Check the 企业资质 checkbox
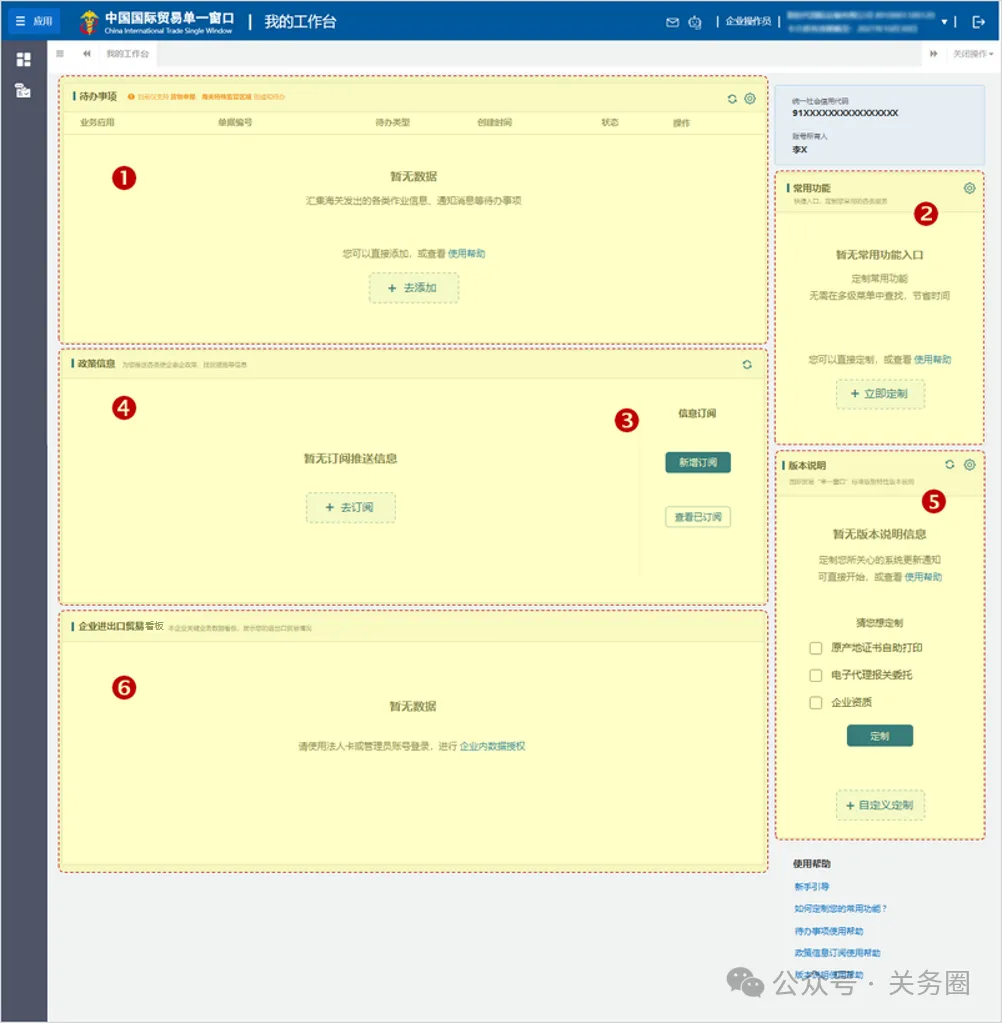This screenshot has height=1023, width=1002. pos(815,703)
